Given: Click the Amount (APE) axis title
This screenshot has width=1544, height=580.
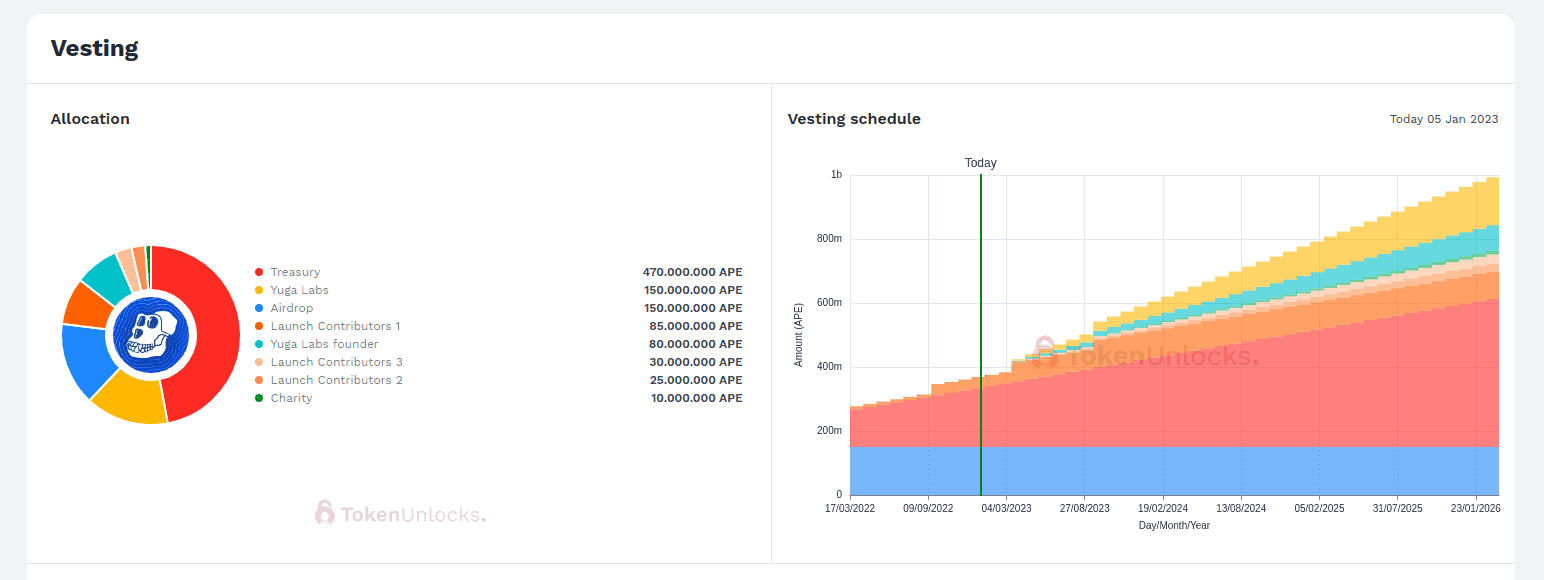Looking at the screenshot, I should (x=799, y=335).
